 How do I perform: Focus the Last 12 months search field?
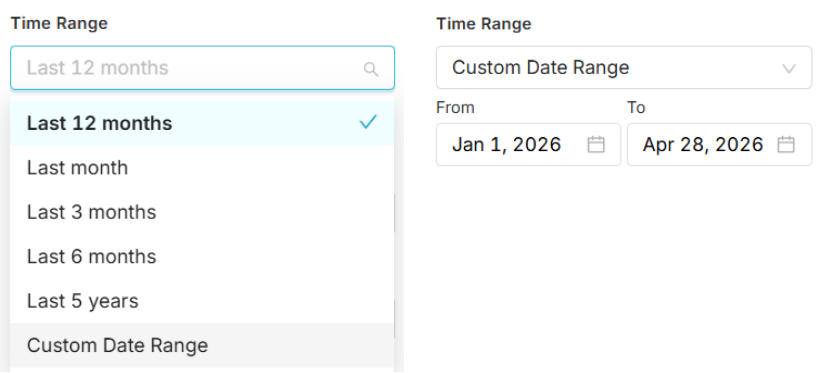click(202, 68)
